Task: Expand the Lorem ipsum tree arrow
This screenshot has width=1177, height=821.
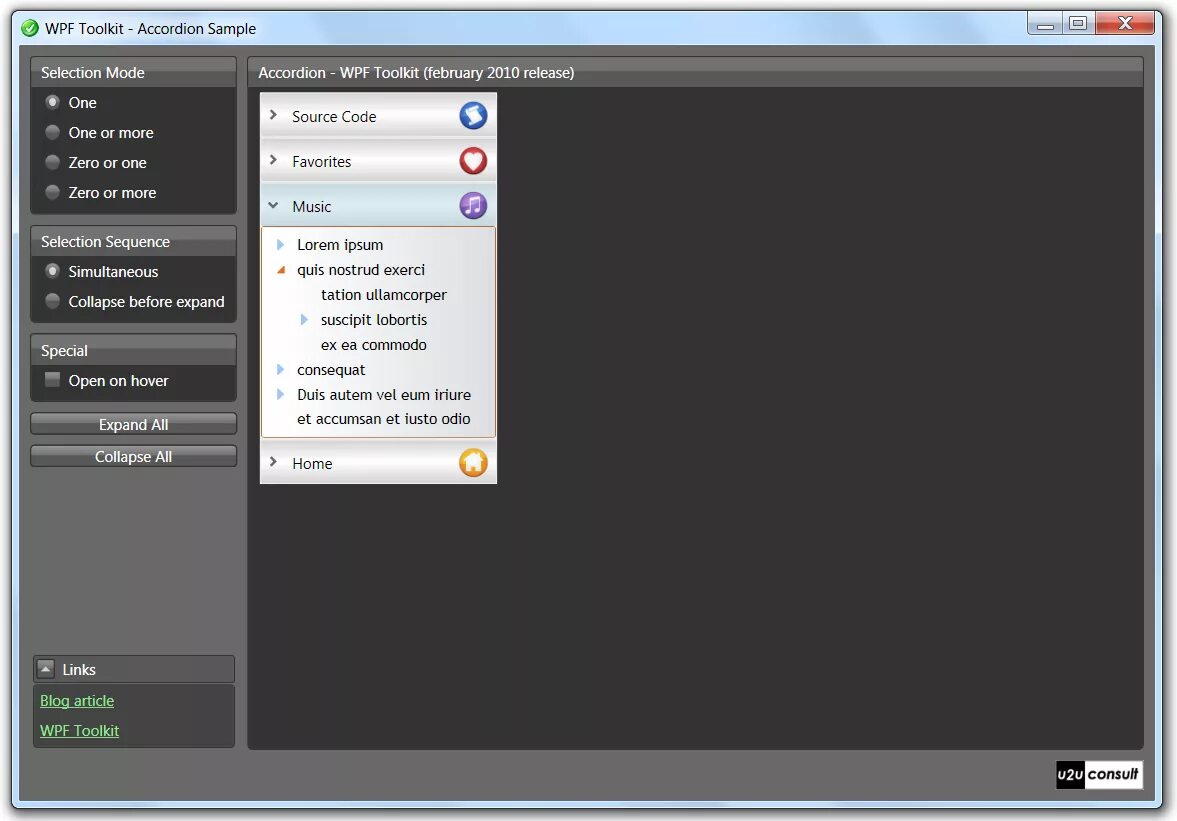Action: pyautogui.click(x=280, y=245)
